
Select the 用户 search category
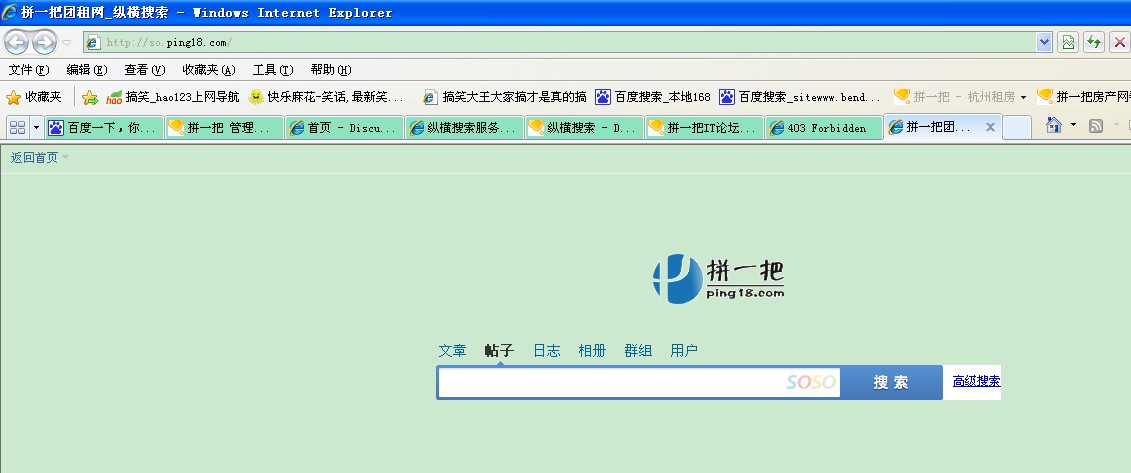[684, 350]
